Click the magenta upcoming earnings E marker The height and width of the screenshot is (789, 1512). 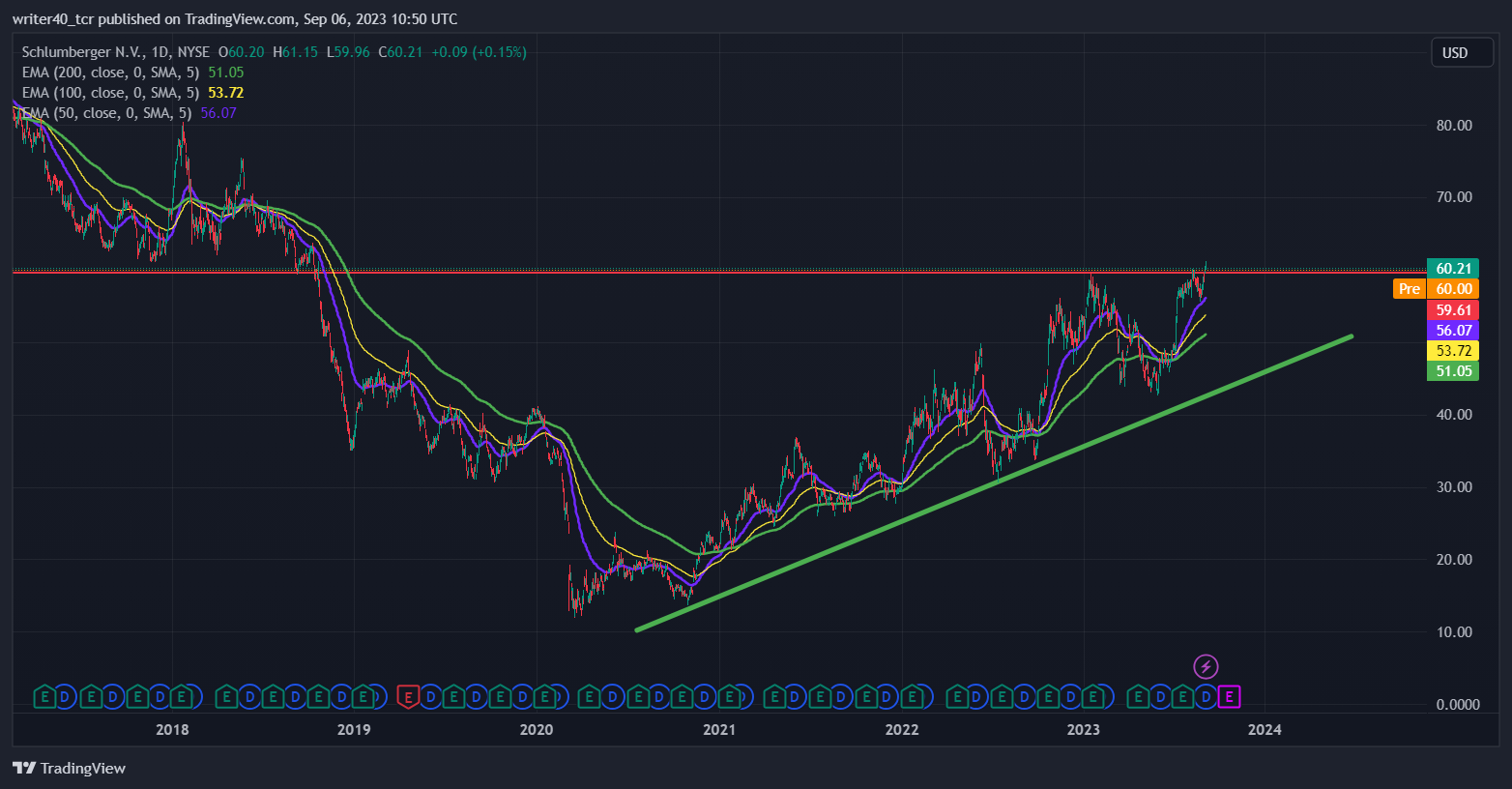coord(1229,696)
